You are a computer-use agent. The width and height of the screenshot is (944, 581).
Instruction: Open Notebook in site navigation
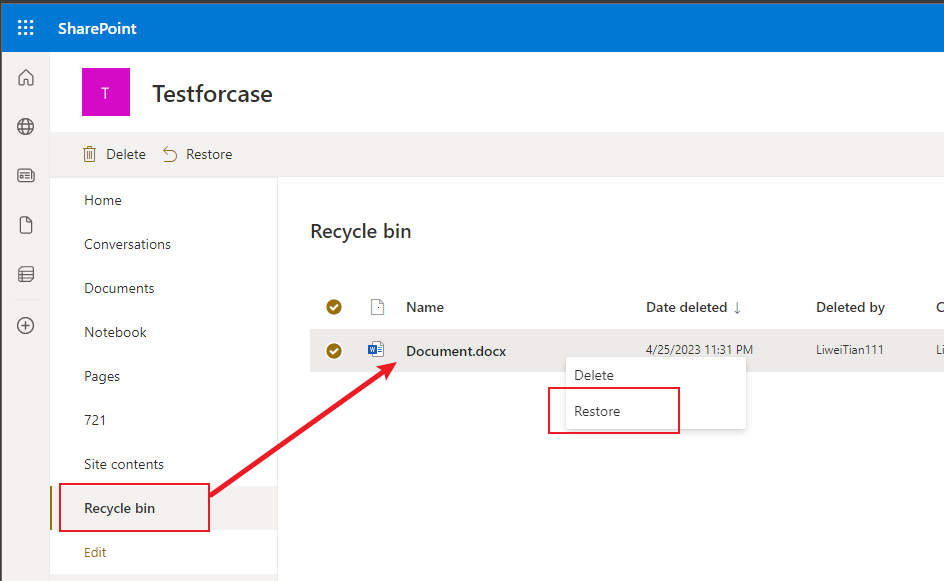tap(116, 332)
